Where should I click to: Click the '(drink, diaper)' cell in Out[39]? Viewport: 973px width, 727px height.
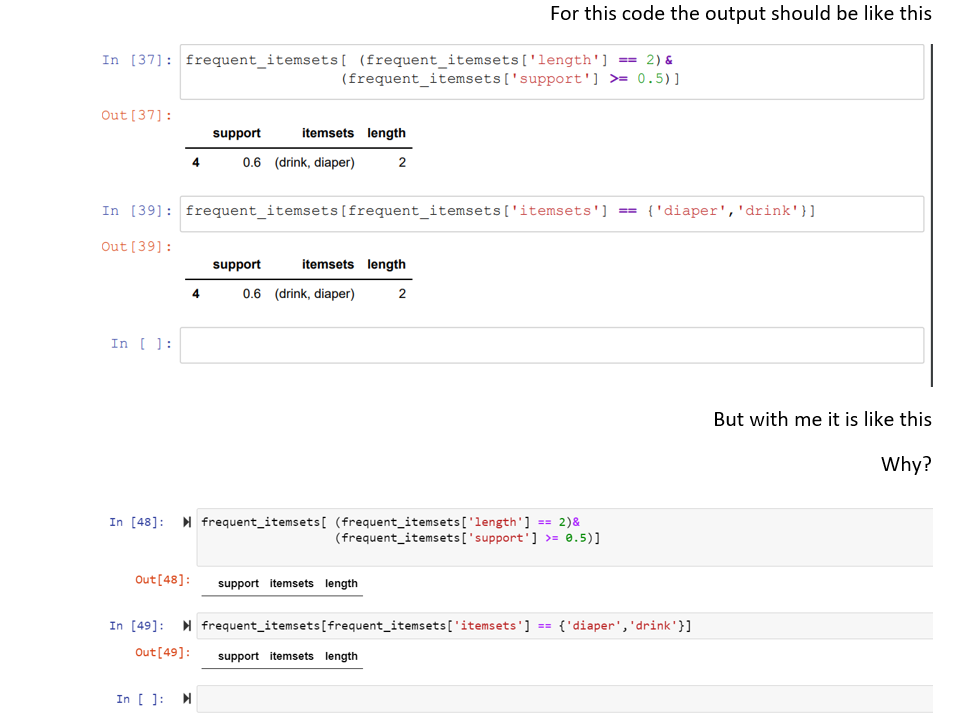(x=315, y=294)
